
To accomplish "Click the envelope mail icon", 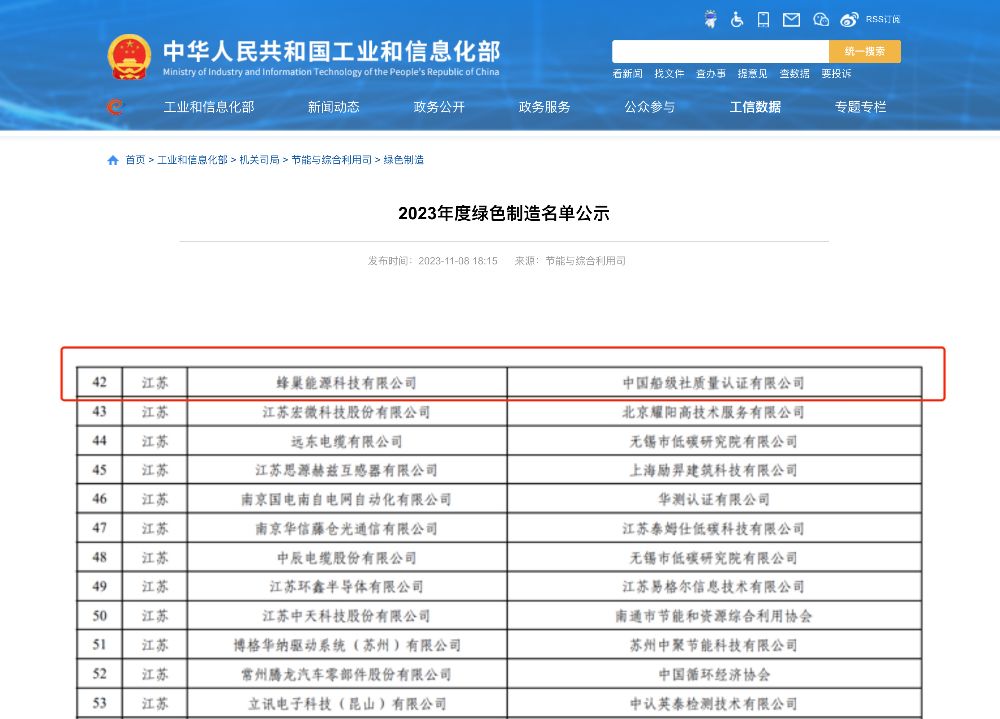I will [791, 20].
